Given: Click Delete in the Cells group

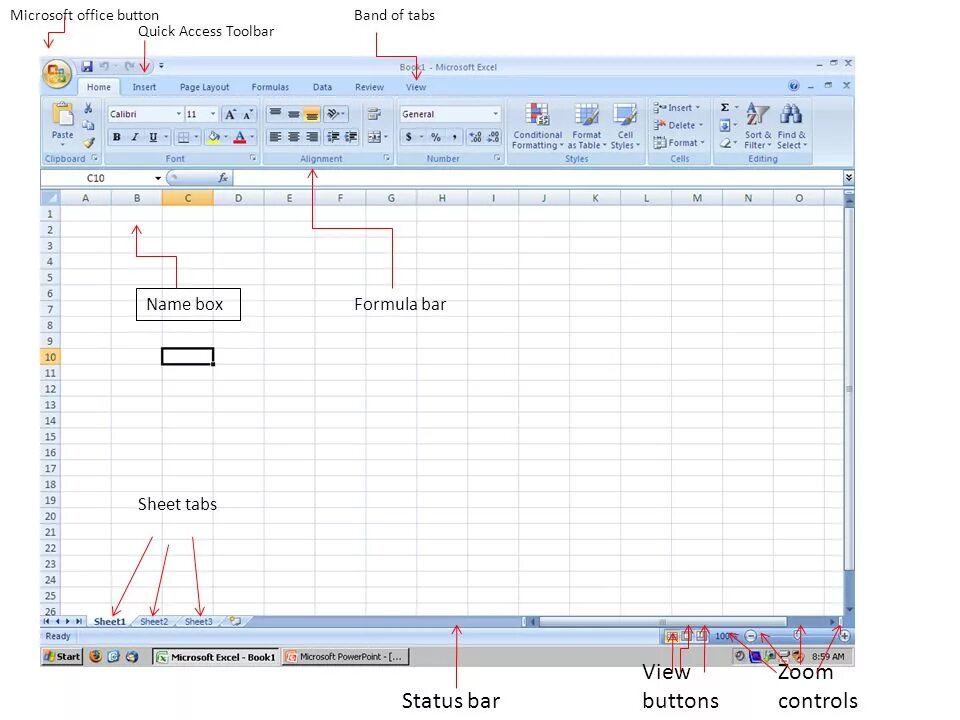Looking at the screenshot, I should coord(678,125).
